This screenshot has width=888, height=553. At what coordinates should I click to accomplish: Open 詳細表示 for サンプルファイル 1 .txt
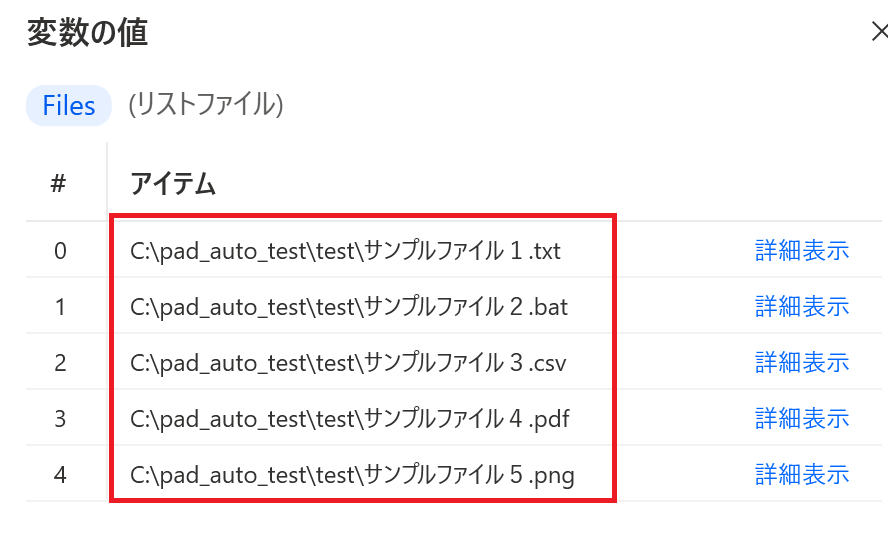801,250
